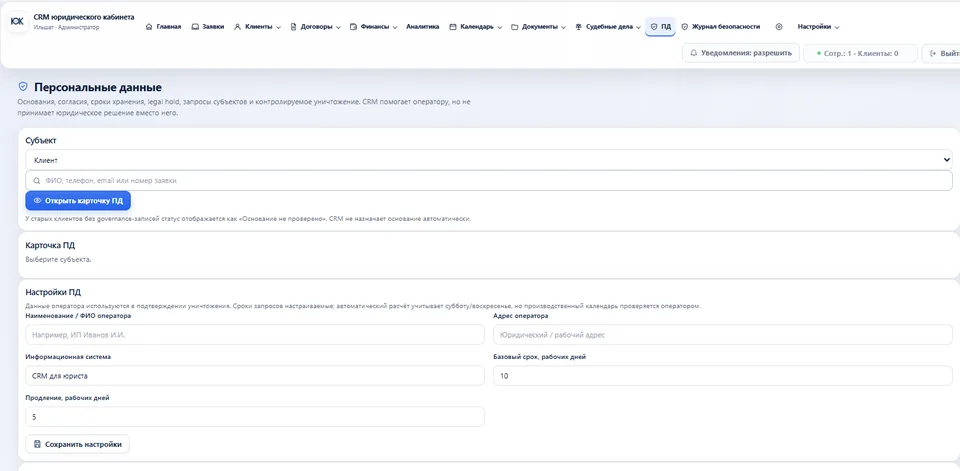Screen dimensions: 960x471
Task: Click the Сохранить настройки button
Action: point(77,444)
